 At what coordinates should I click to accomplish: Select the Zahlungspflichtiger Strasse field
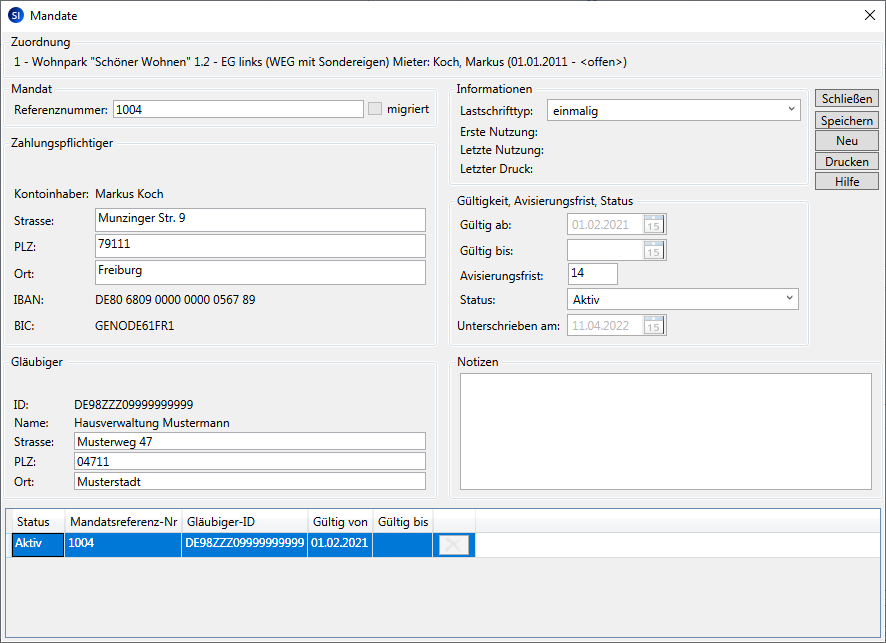[x=260, y=220]
